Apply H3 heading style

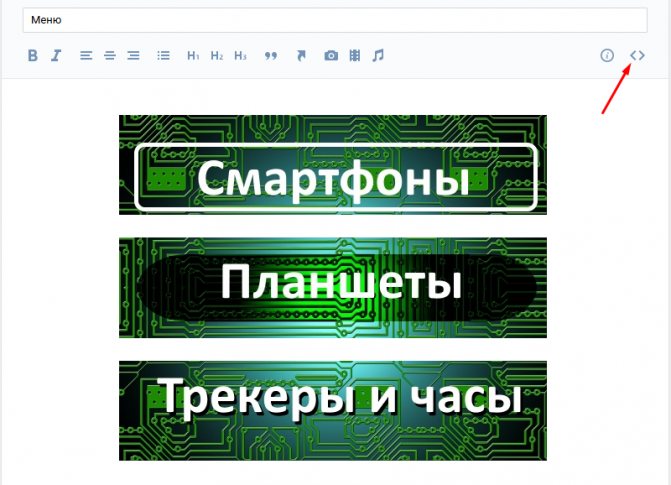(x=240, y=56)
